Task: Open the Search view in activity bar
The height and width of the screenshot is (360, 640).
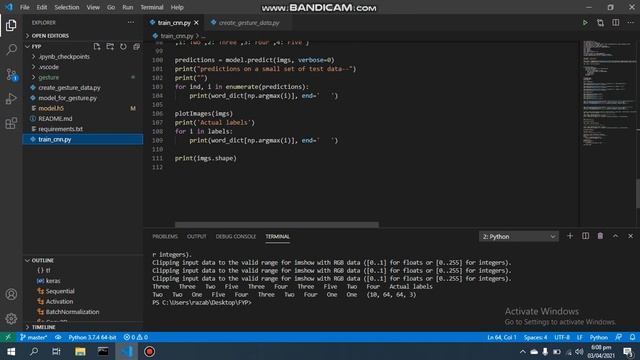Action: [x=11, y=50]
